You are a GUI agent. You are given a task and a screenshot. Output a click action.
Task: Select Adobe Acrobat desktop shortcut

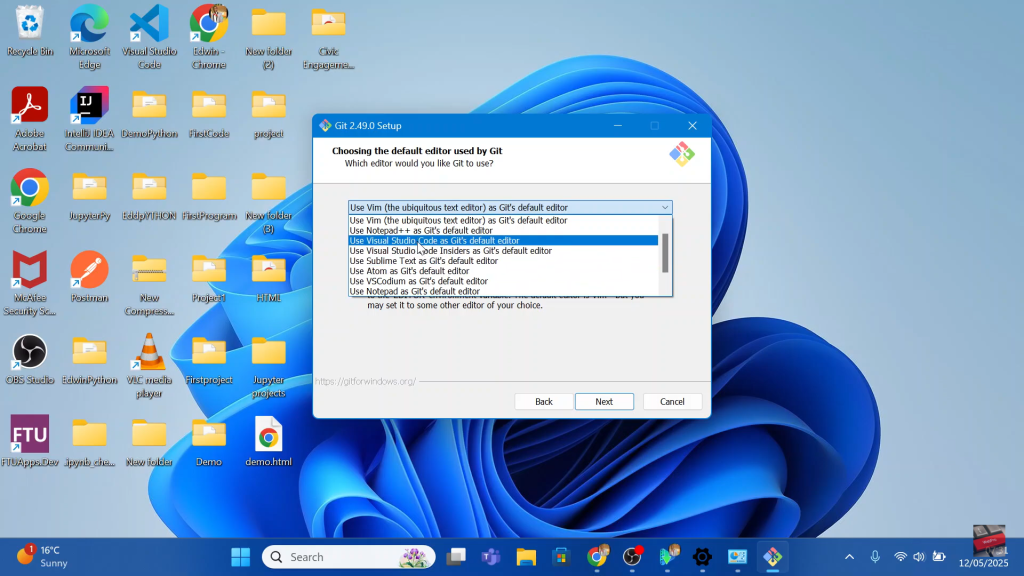coord(29,119)
